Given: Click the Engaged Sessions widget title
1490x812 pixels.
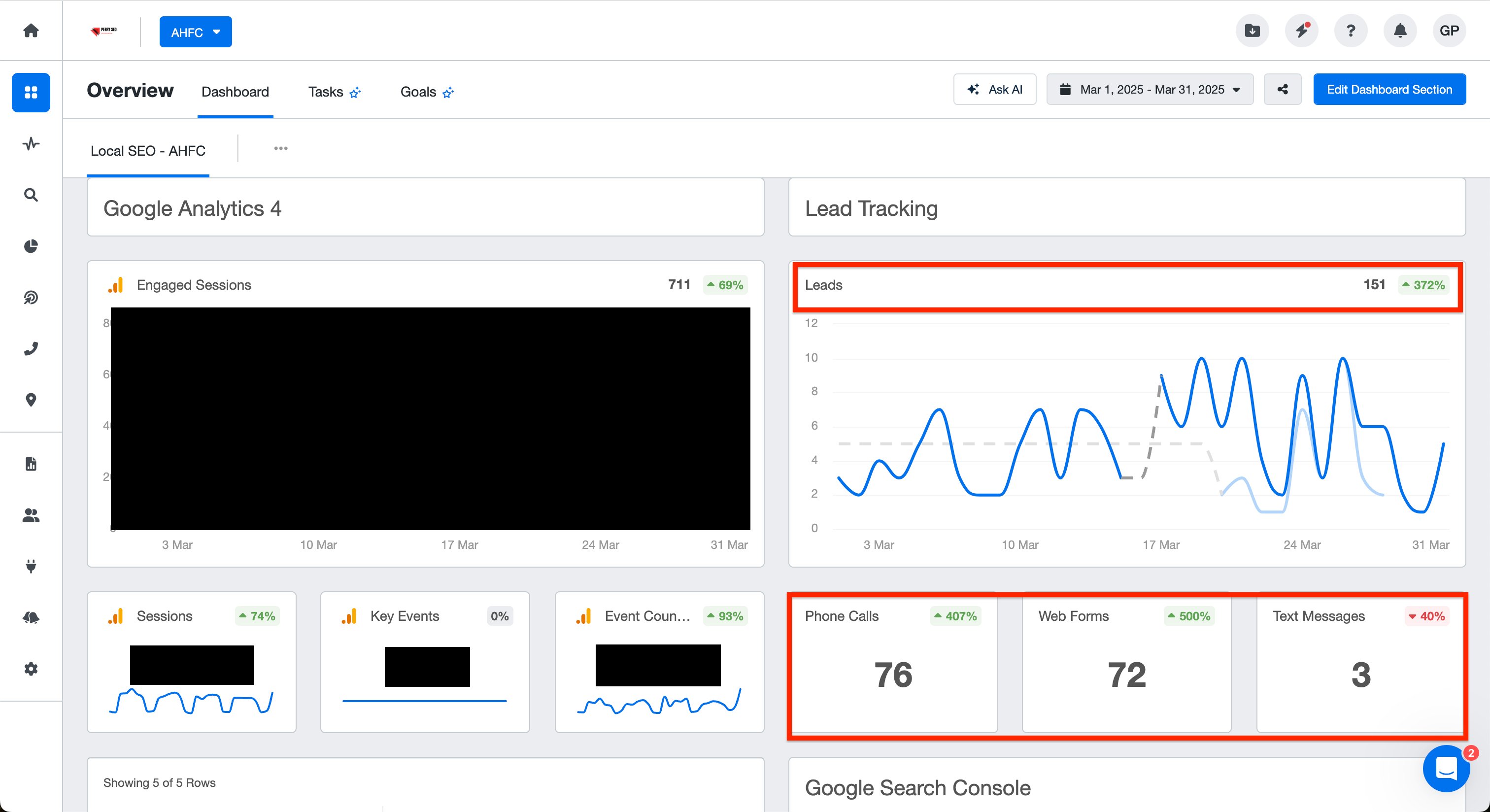Looking at the screenshot, I should [194, 285].
